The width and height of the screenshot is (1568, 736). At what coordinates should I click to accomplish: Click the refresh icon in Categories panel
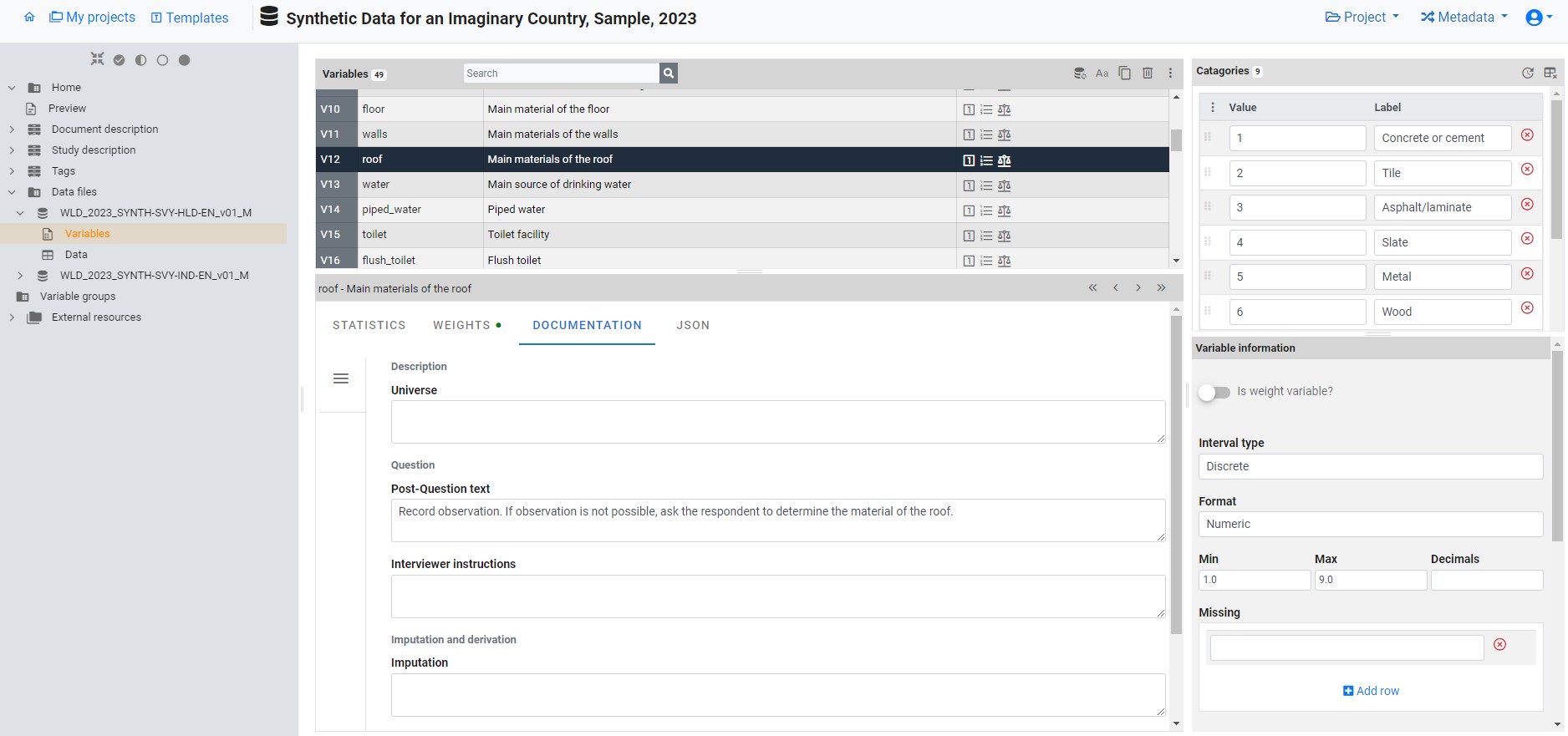coord(1527,73)
